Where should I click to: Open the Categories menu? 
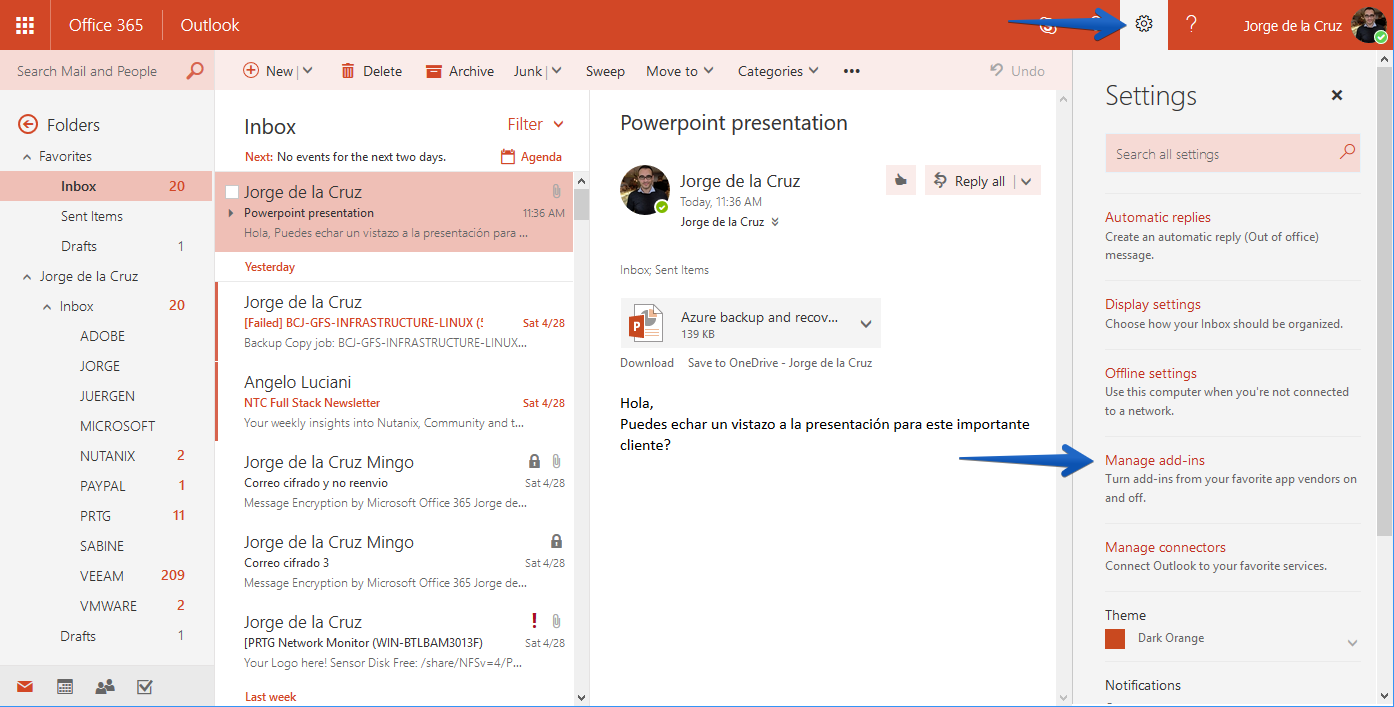pyautogui.click(x=778, y=71)
